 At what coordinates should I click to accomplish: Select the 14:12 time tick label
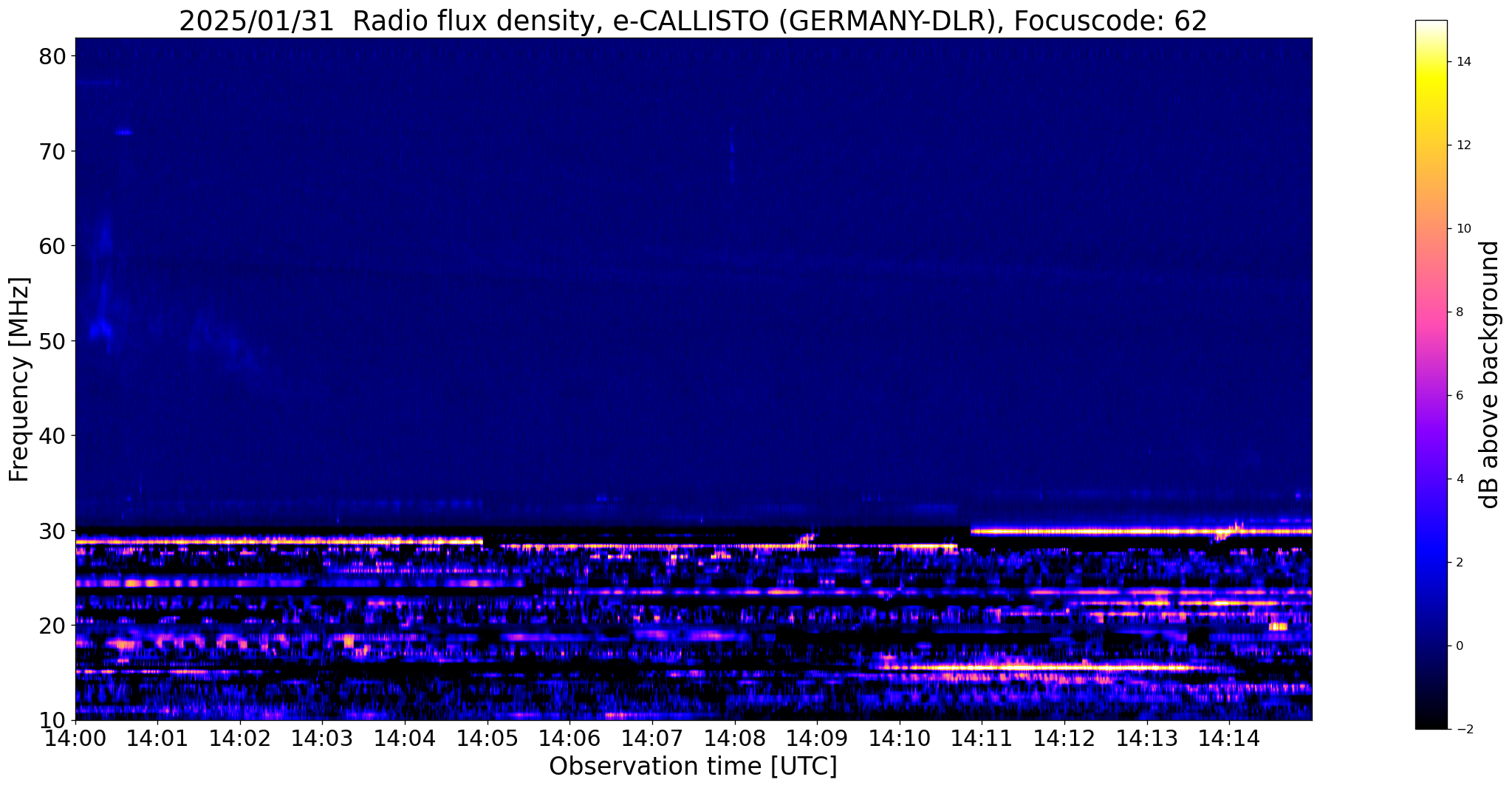(x=1064, y=739)
